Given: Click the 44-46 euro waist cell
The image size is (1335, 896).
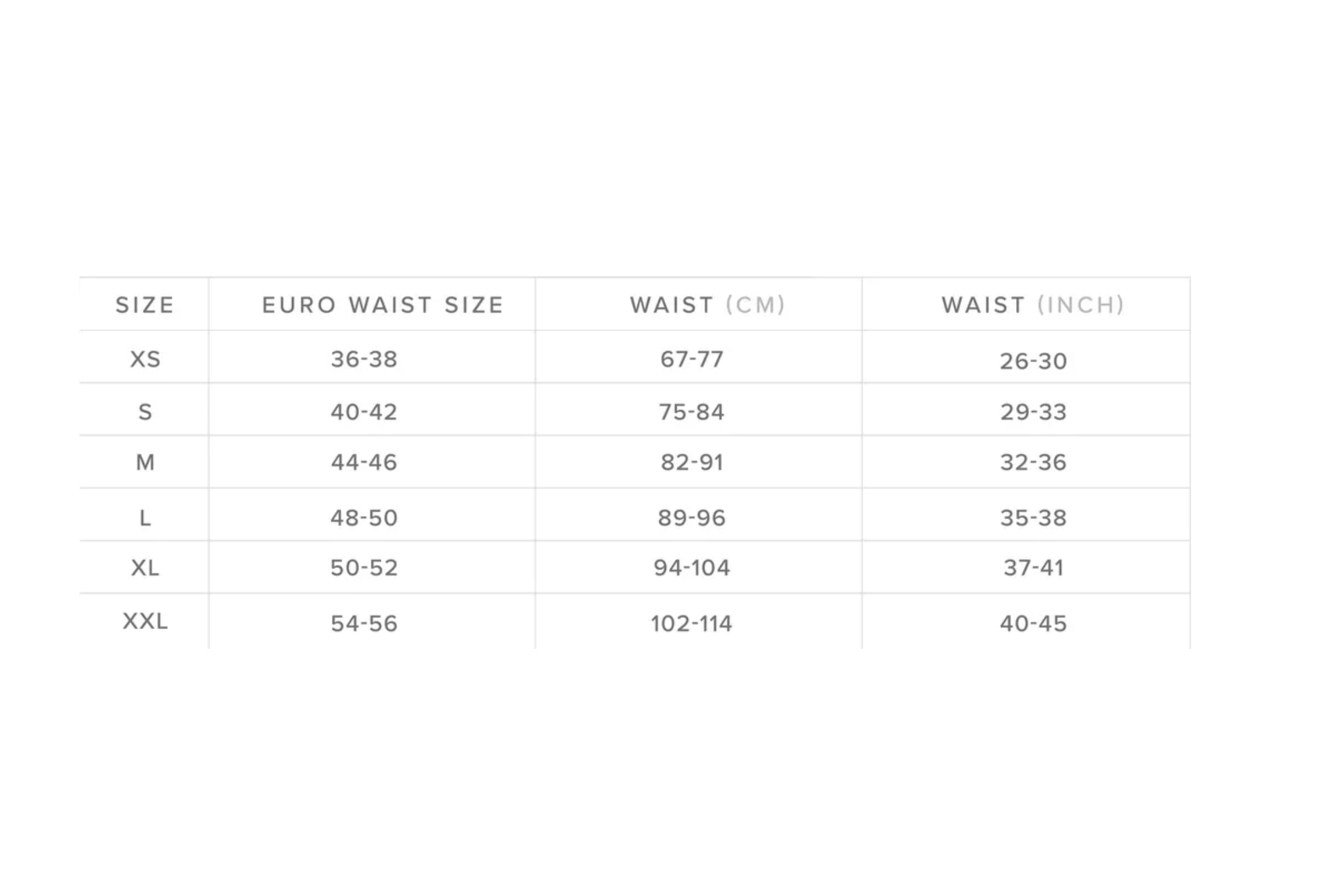Looking at the screenshot, I should pyautogui.click(x=364, y=462).
